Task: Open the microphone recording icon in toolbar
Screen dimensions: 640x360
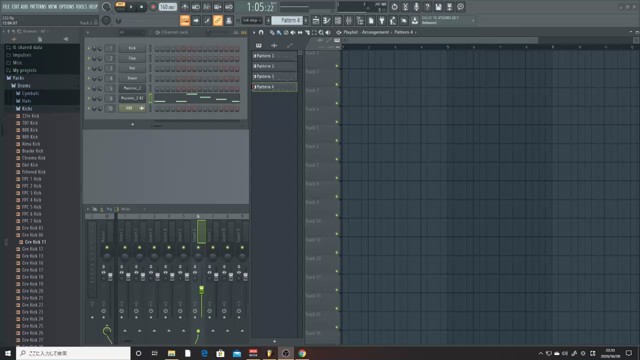Action: (416, 7)
